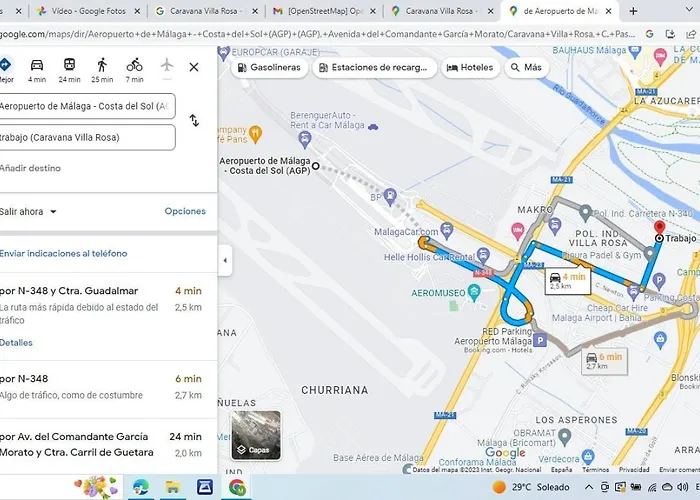Click Enviar indicaciones al teléfono

pyautogui.click(x=63, y=254)
